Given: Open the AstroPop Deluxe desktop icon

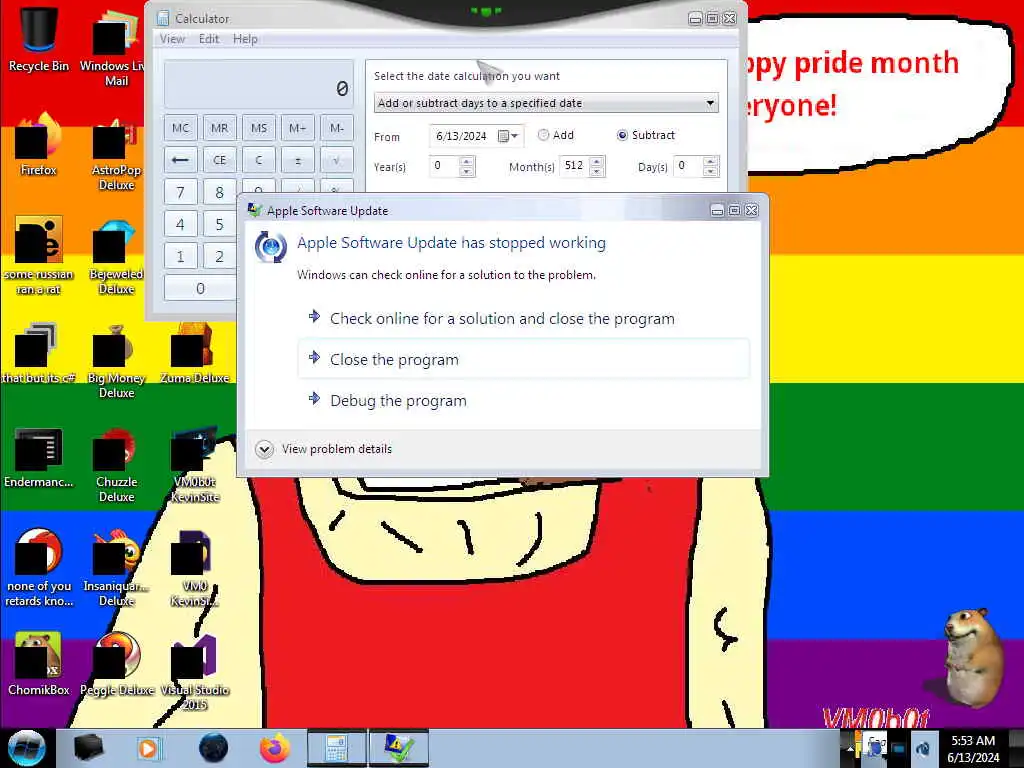Looking at the screenshot, I should point(116,153).
